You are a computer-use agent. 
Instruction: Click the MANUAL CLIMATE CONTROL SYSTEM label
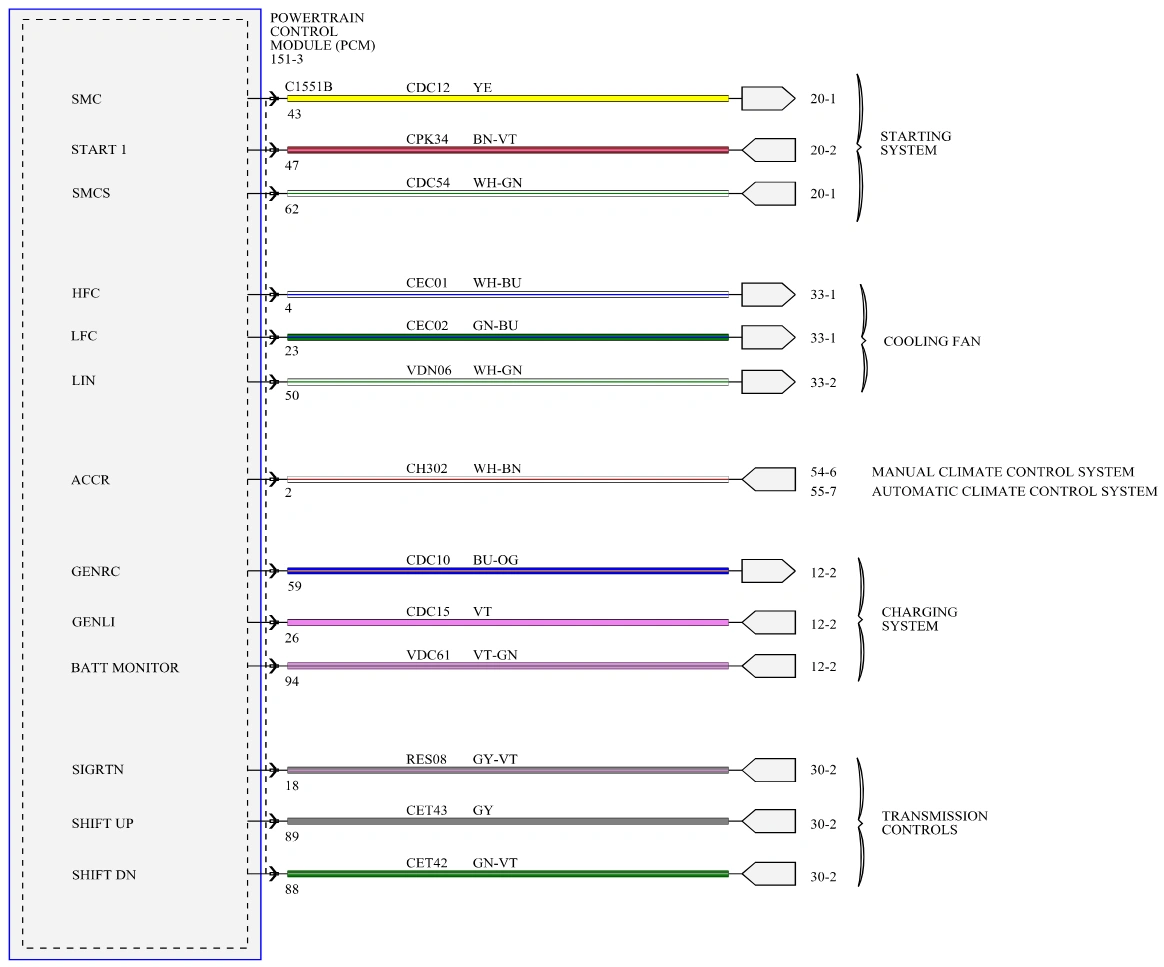[1003, 472]
